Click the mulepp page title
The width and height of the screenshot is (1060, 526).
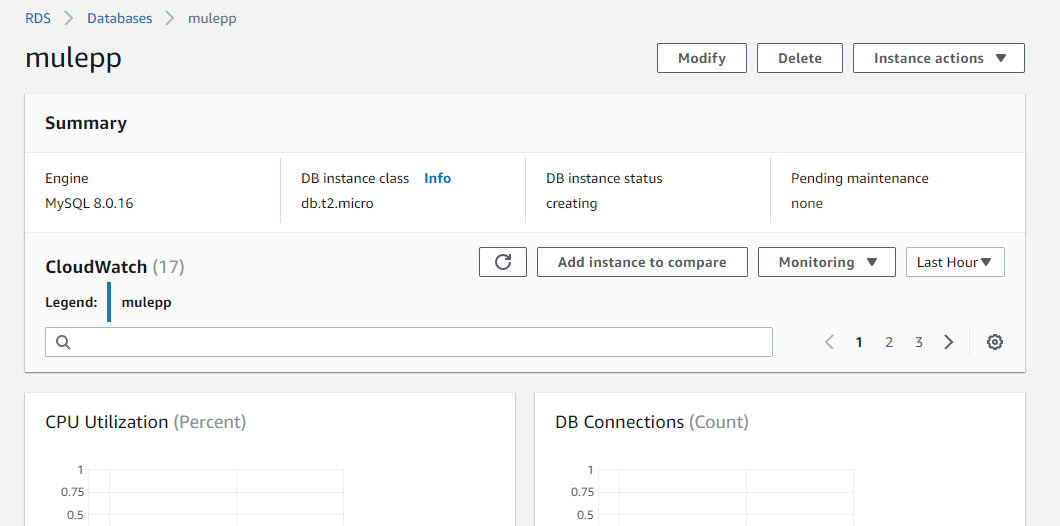[x=74, y=58]
